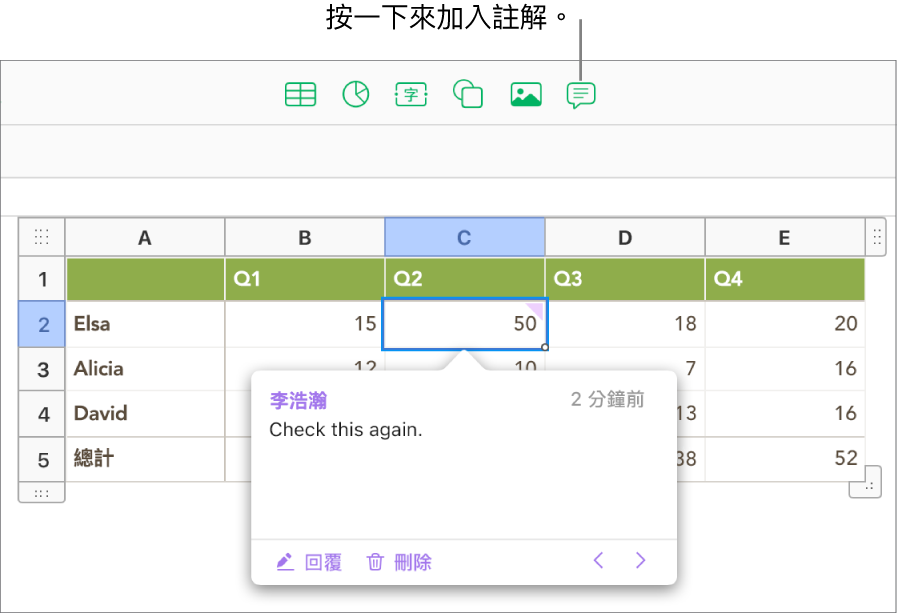The width and height of the screenshot is (897, 614).
Task: Open the comment tool in the toolbar
Action: pos(580,94)
